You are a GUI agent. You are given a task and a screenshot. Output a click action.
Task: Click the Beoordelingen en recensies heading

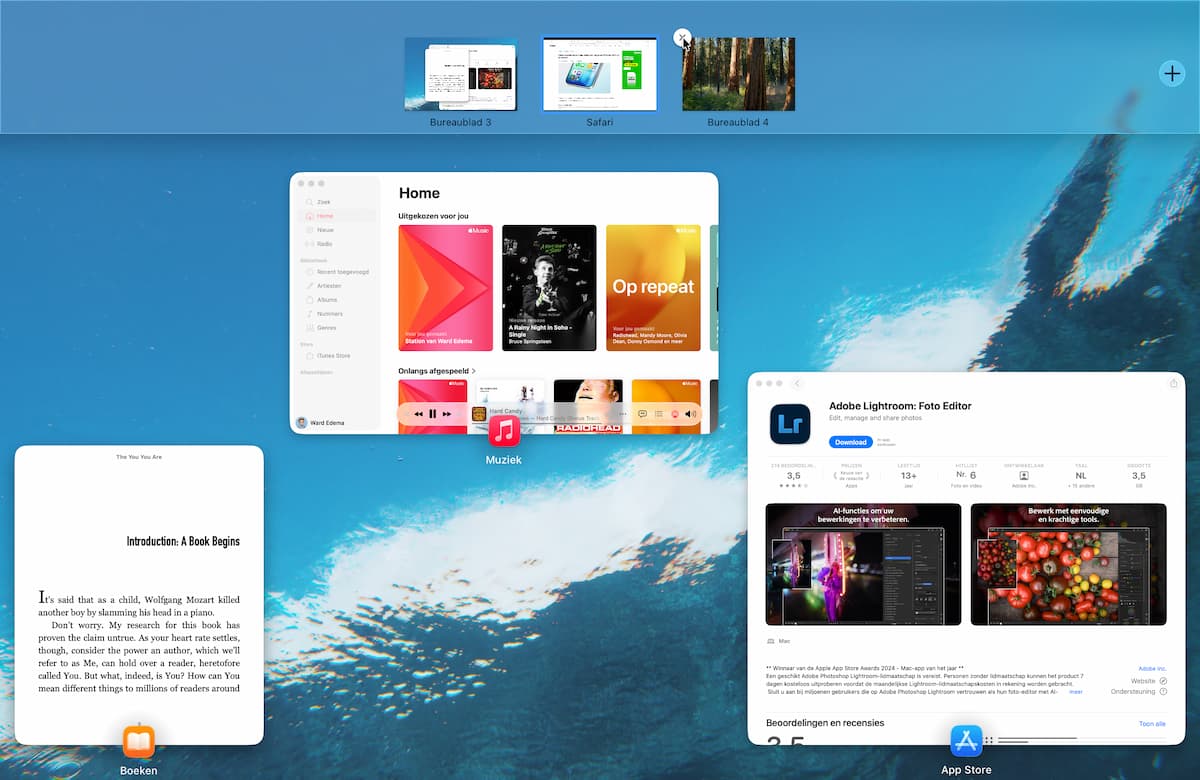pos(825,723)
